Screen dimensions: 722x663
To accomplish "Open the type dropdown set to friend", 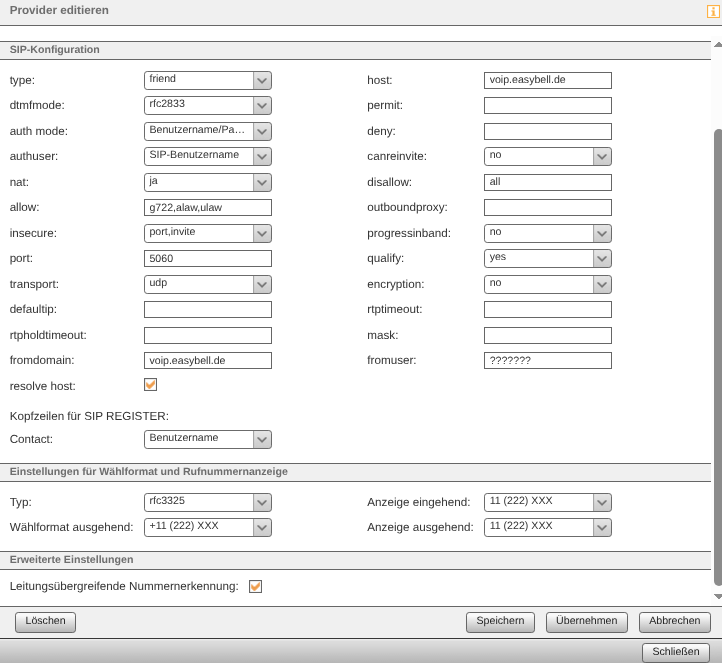I will pyautogui.click(x=207, y=80).
